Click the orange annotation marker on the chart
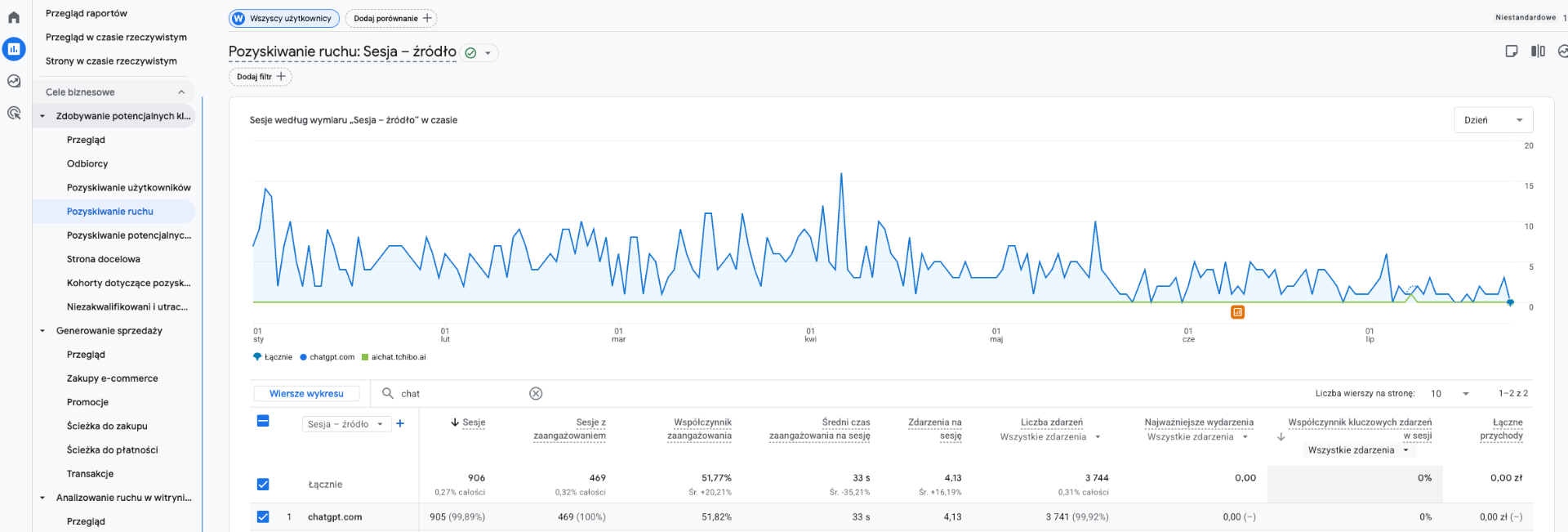This screenshot has width=1568, height=532. coord(1237,312)
